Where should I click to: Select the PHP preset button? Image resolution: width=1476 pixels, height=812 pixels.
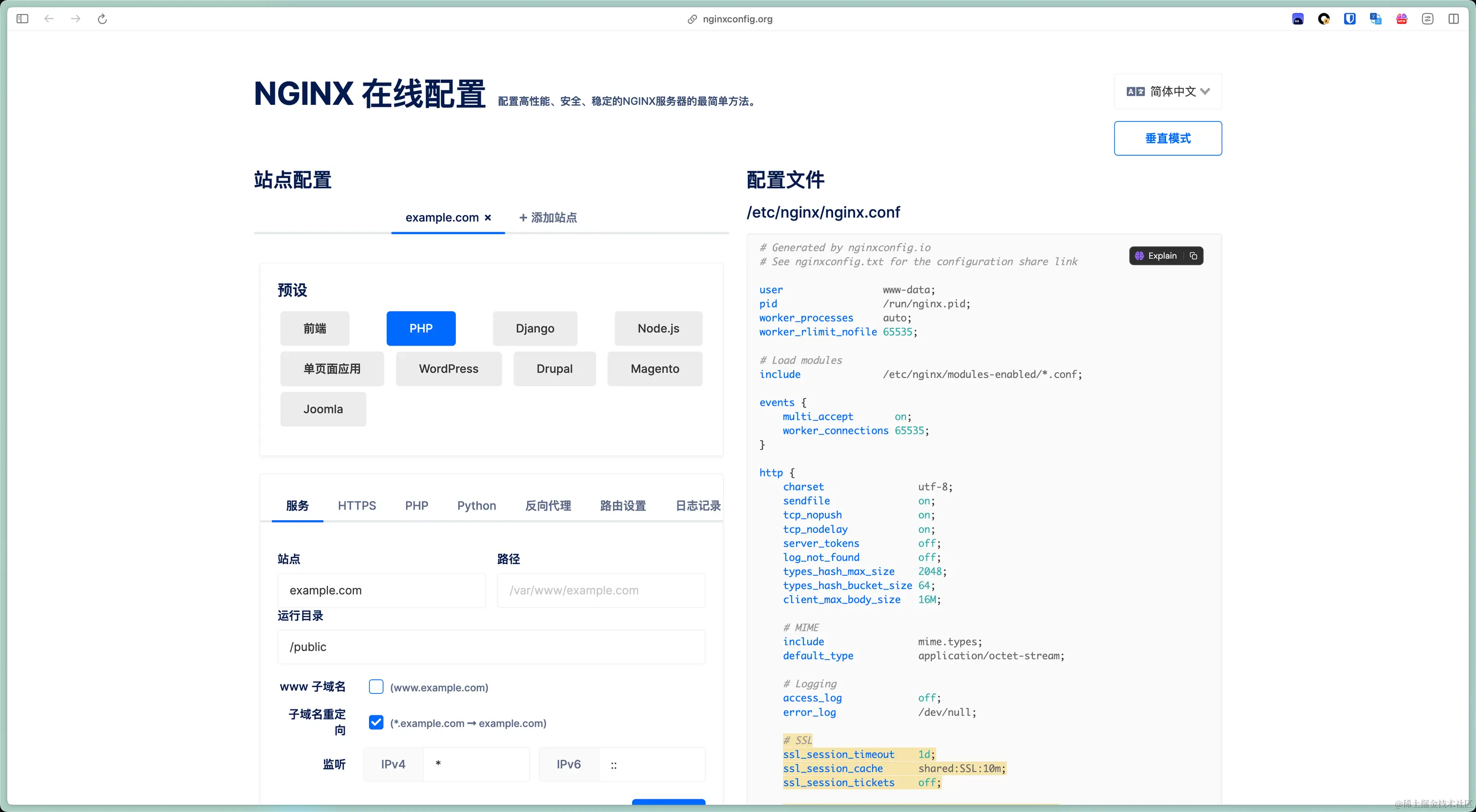(x=421, y=328)
